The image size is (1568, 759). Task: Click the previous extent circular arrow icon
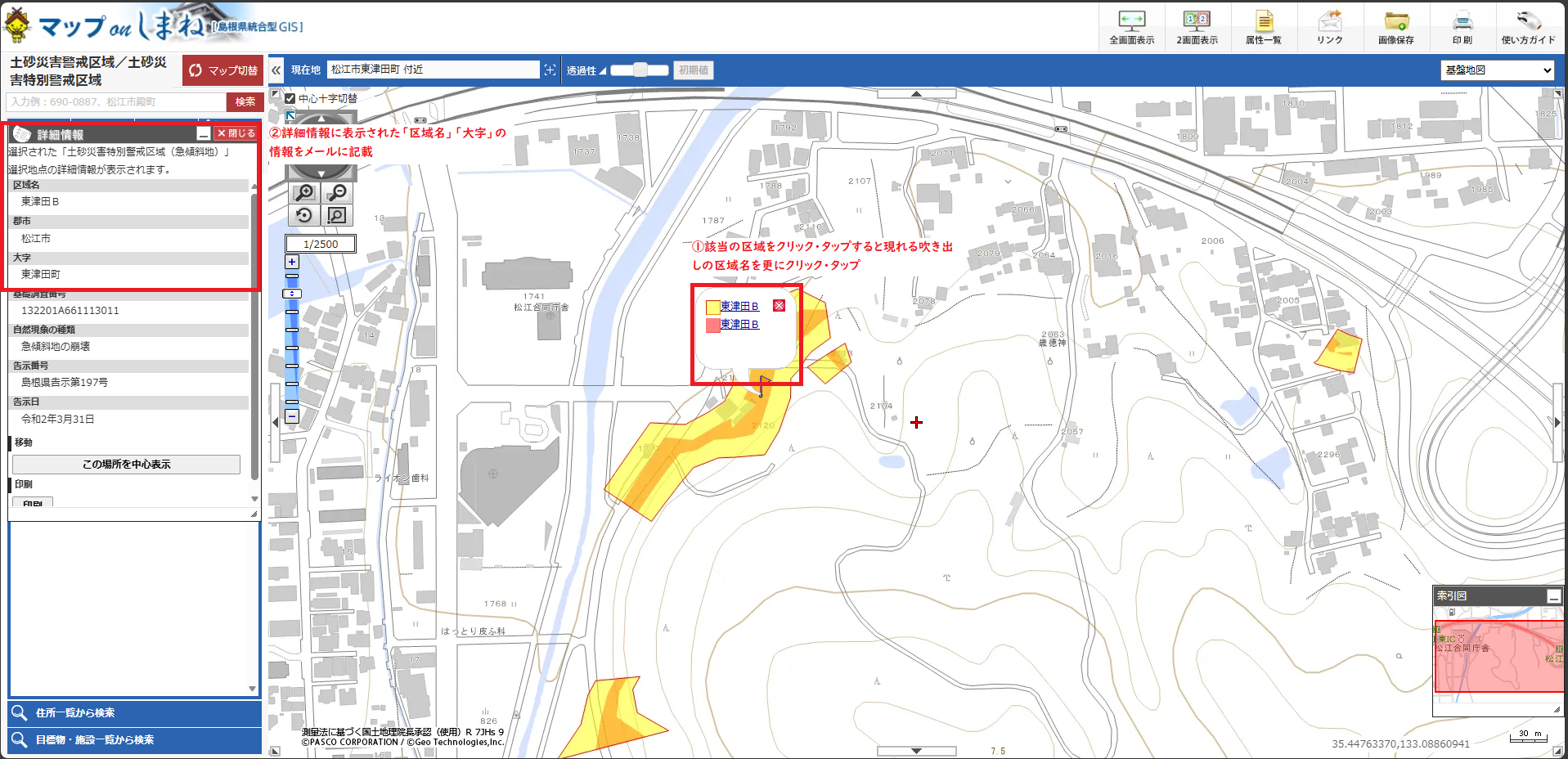(303, 215)
